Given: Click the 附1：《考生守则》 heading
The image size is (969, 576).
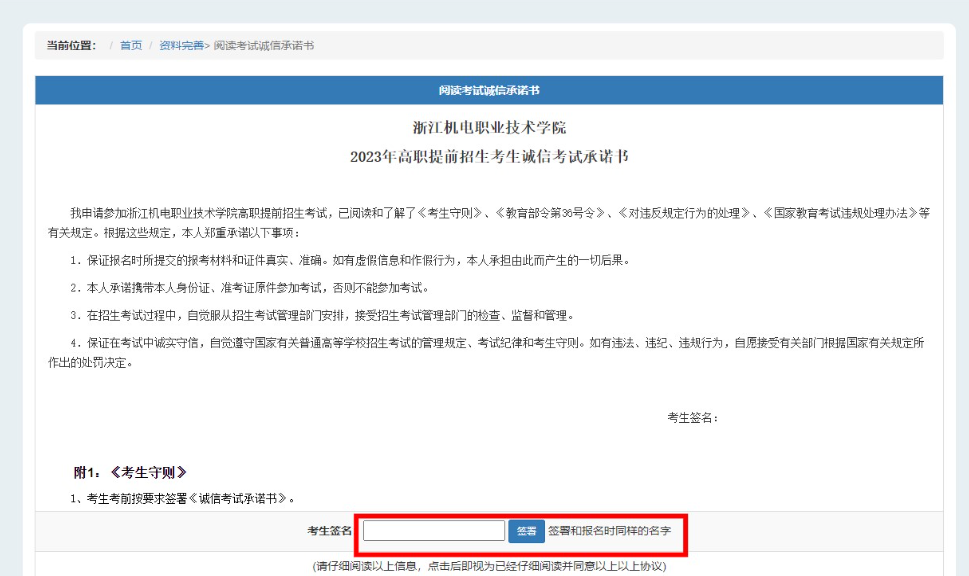Looking at the screenshot, I should click(x=130, y=473).
